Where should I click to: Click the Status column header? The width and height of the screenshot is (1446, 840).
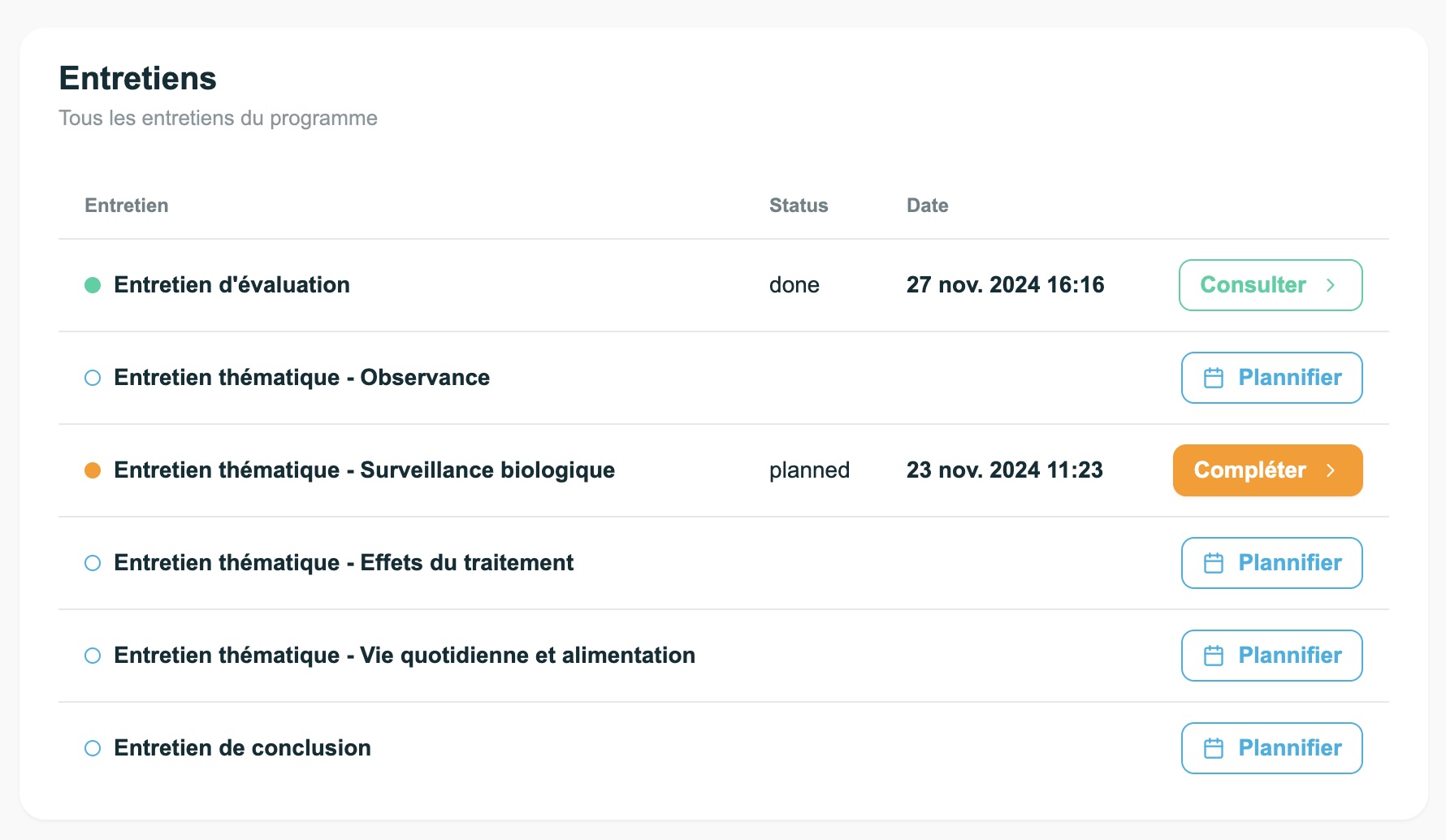(799, 206)
